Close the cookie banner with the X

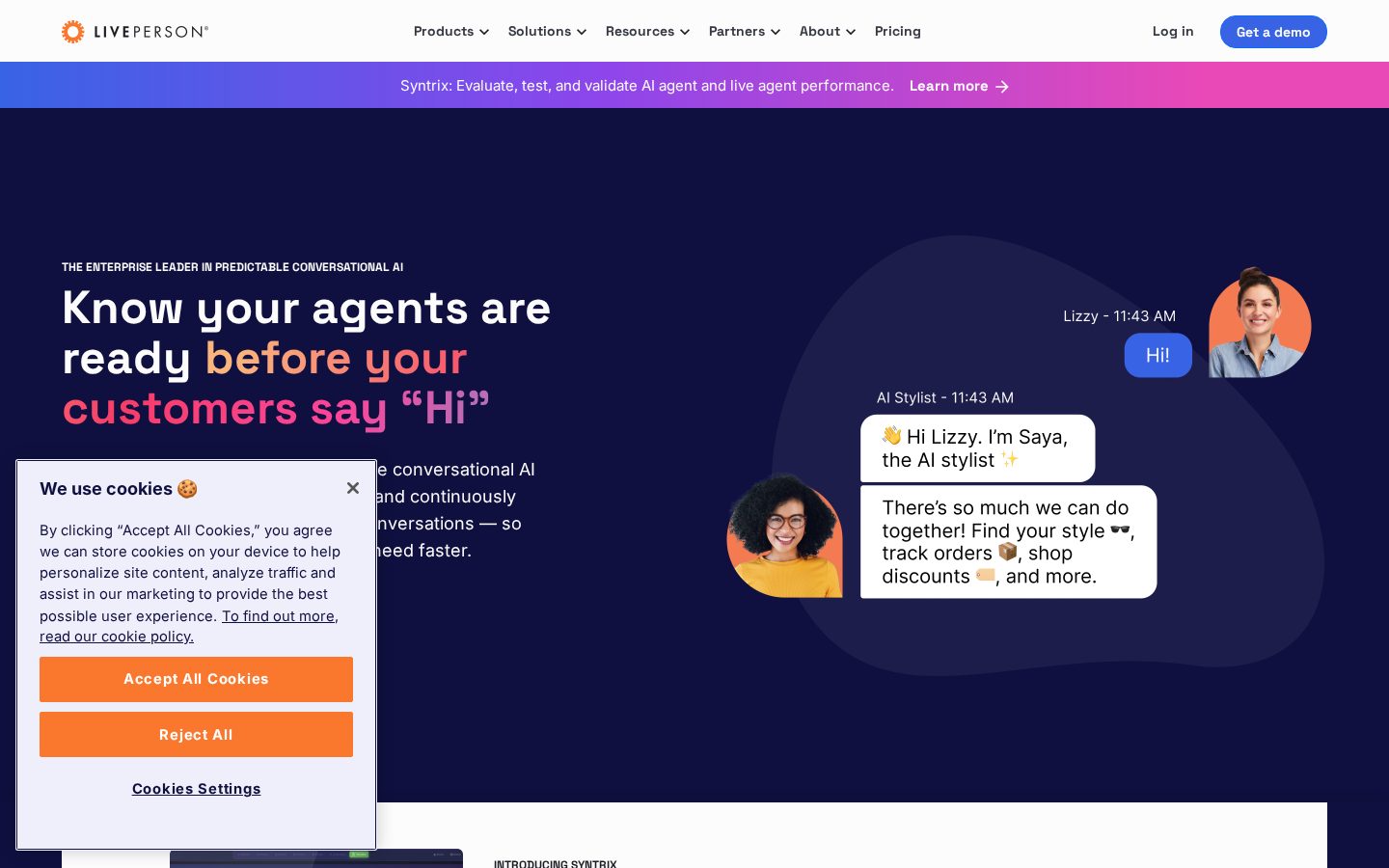click(353, 488)
